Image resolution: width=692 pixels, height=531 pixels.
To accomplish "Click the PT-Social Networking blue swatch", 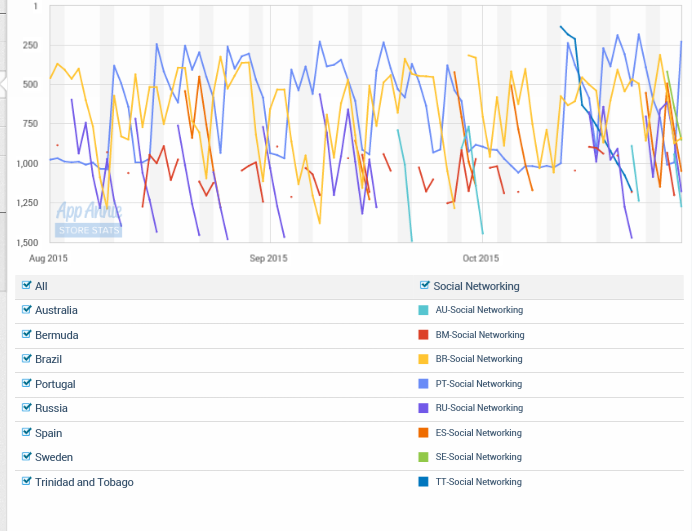I will coord(424,384).
